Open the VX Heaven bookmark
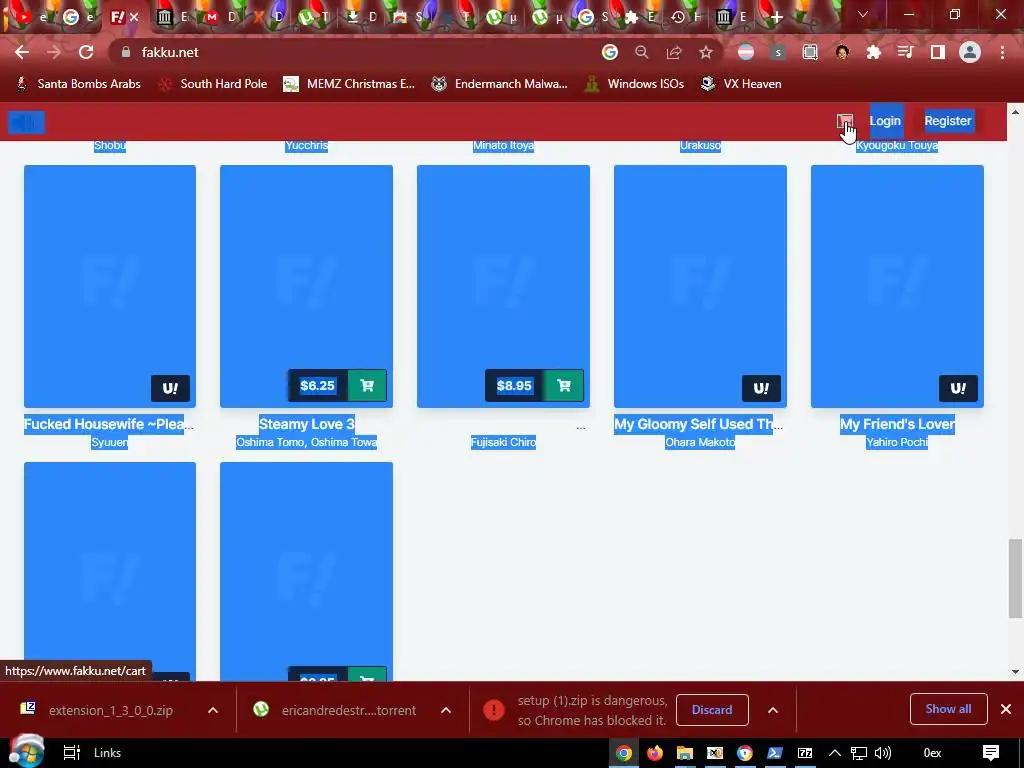 741,84
